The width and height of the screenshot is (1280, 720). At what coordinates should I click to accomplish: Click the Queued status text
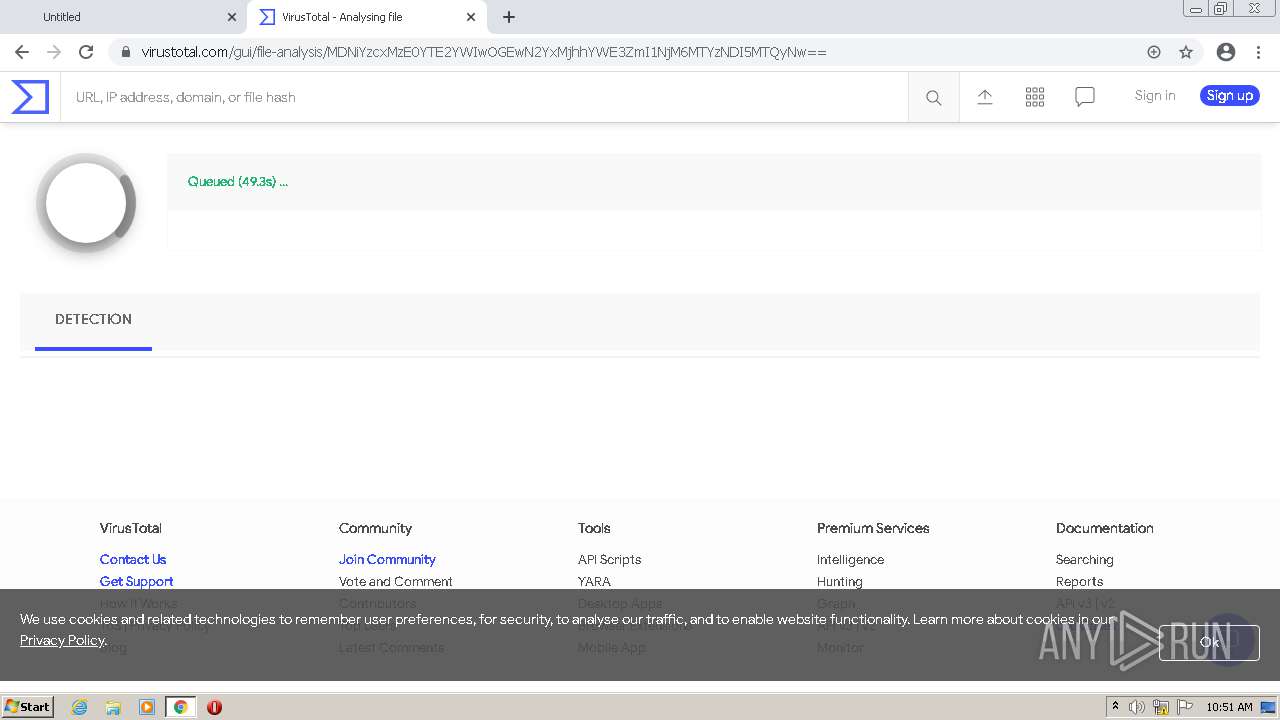coord(237,182)
